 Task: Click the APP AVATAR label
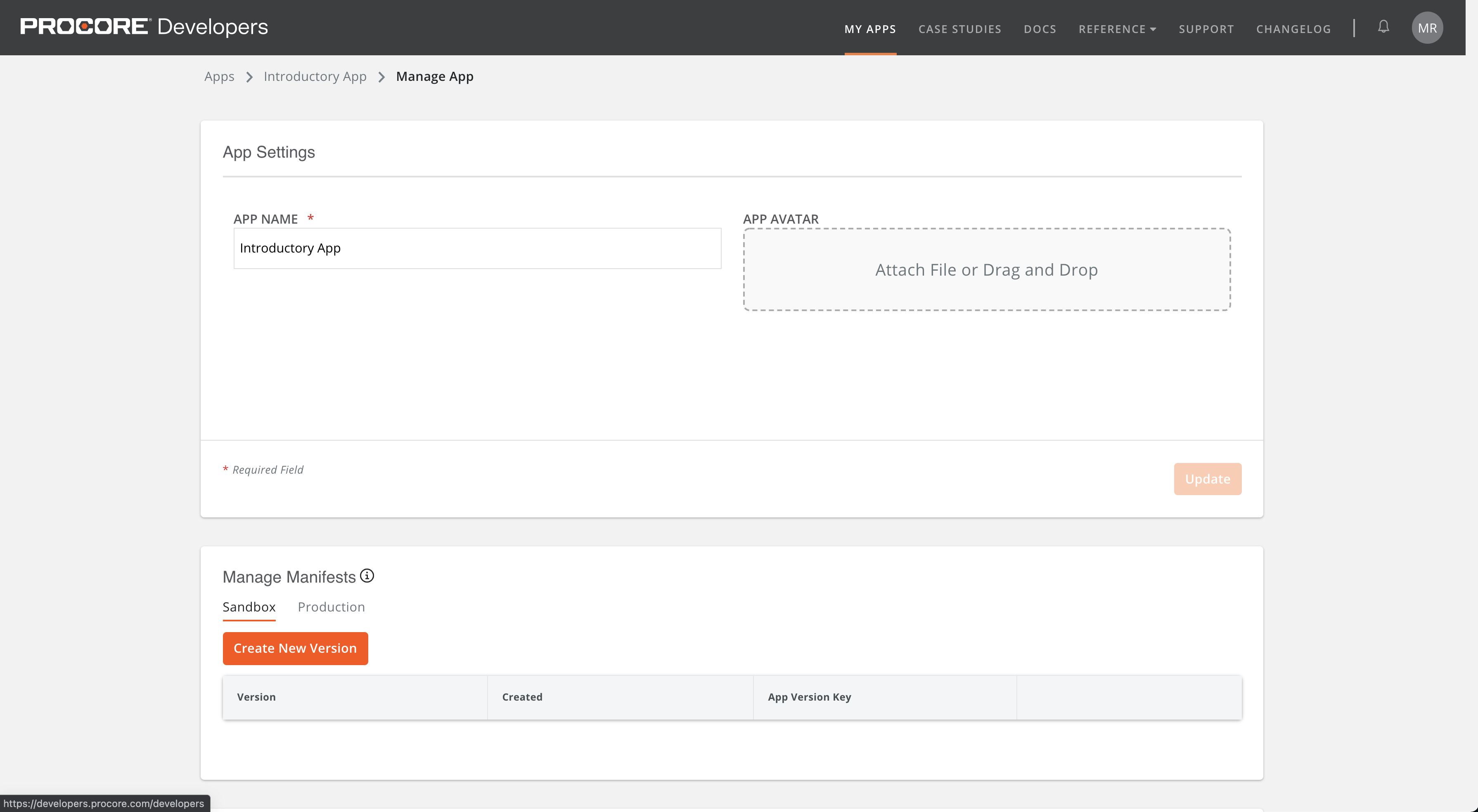(780, 219)
